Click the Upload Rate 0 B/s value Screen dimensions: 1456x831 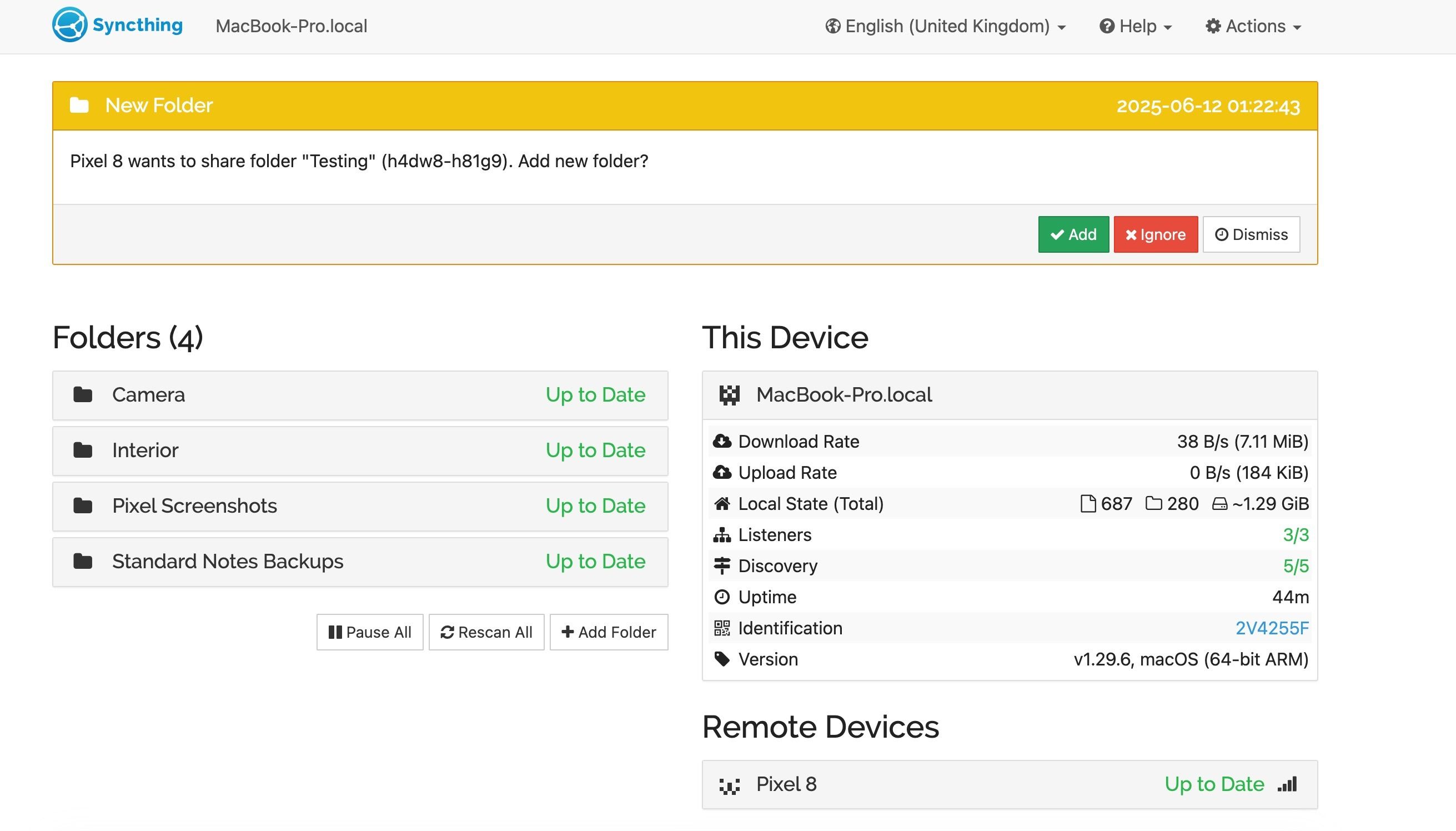(x=1249, y=473)
